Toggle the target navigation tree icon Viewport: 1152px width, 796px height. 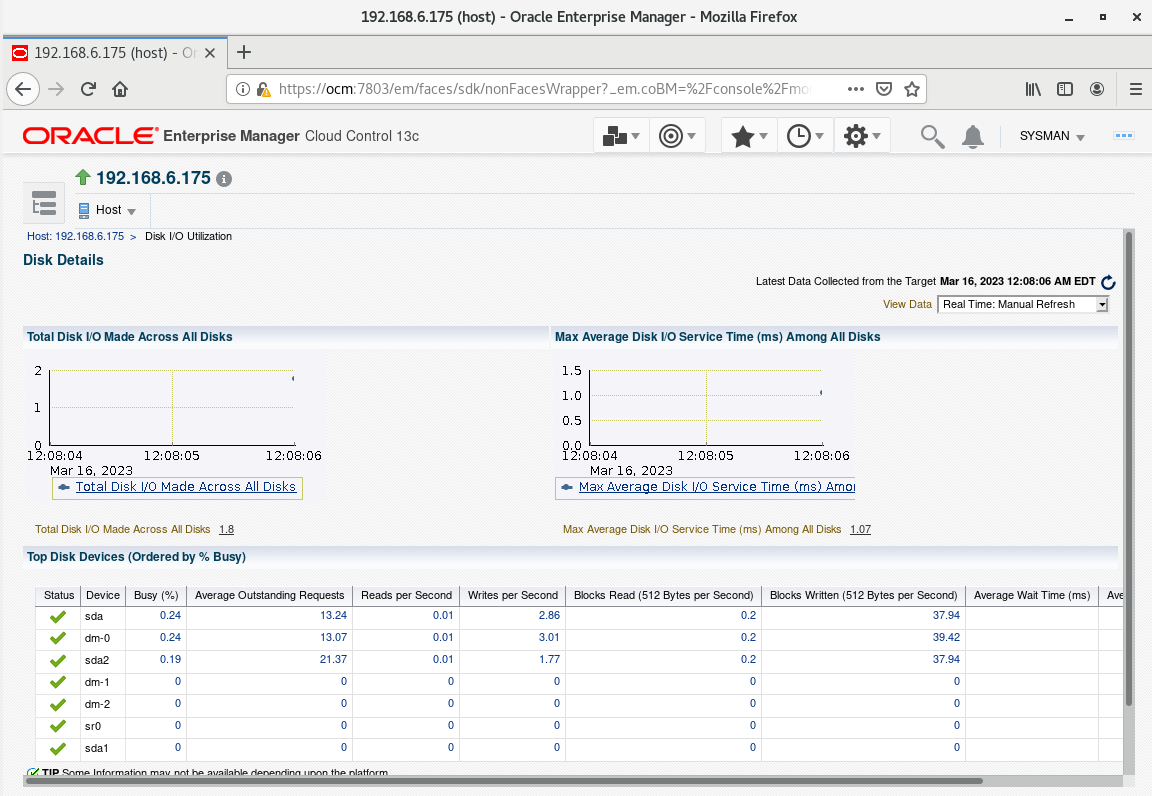tap(44, 203)
